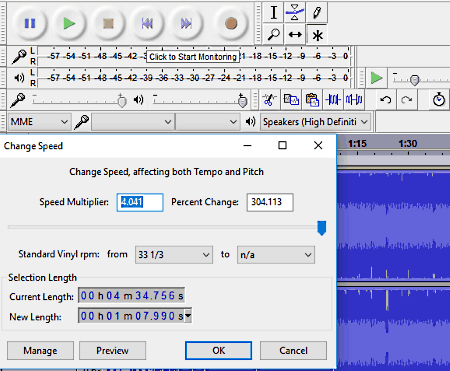
Task: Click Trim audio outside selection icon
Action: click(x=333, y=99)
